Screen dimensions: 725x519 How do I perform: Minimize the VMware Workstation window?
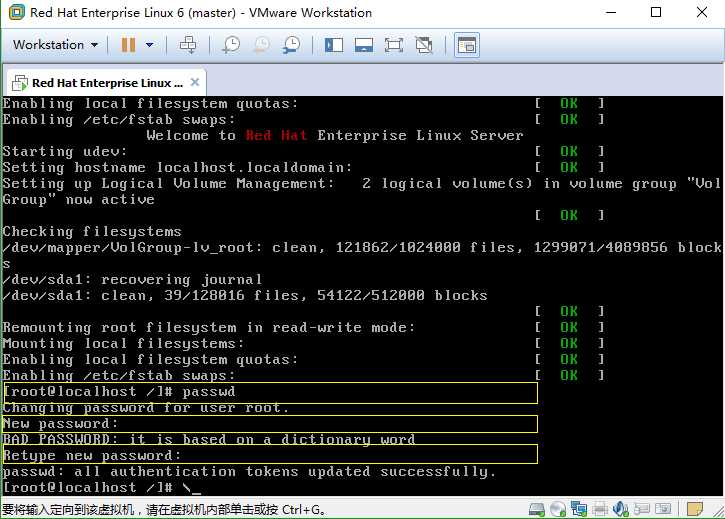611,12
